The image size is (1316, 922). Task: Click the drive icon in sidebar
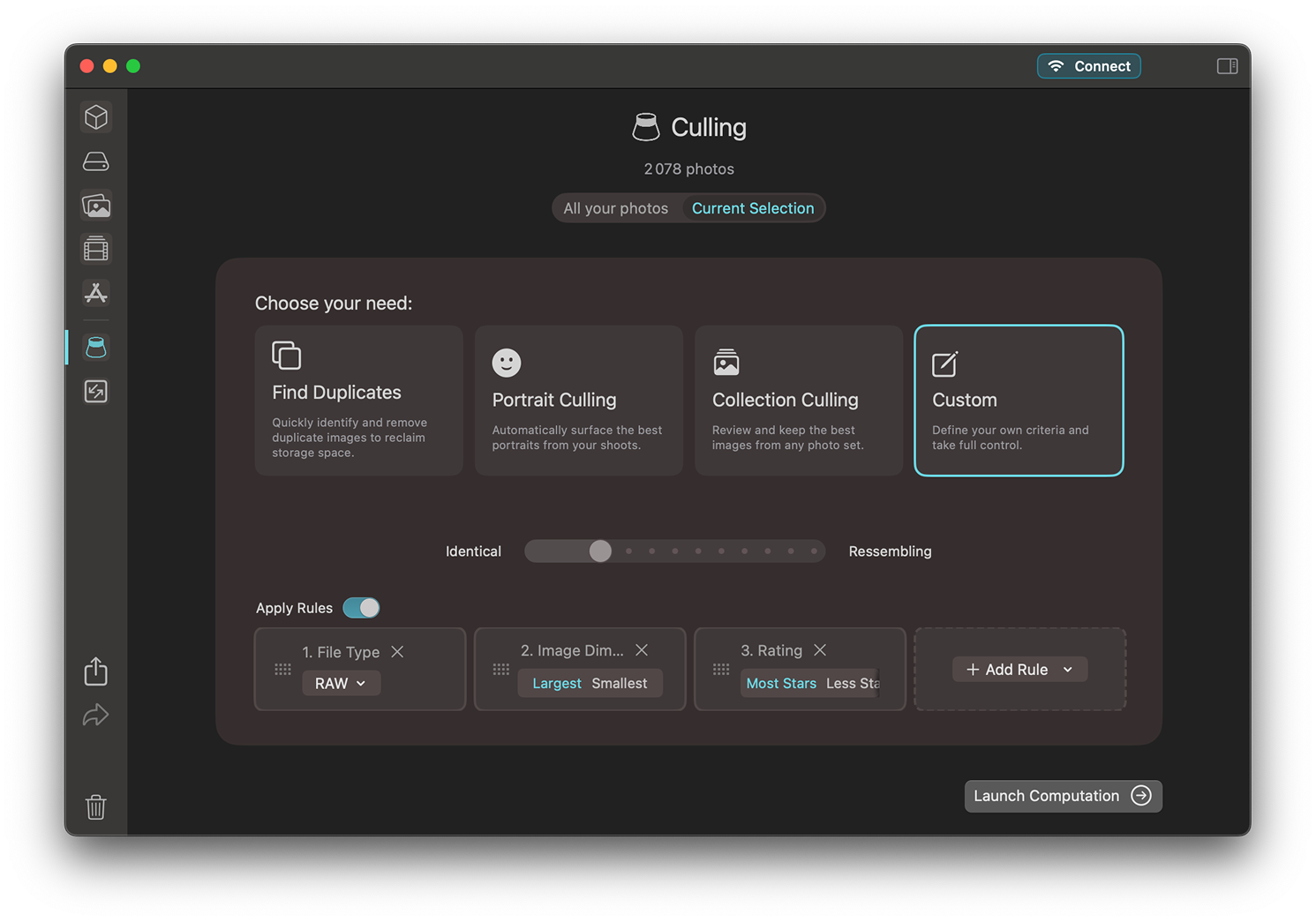(96, 161)
